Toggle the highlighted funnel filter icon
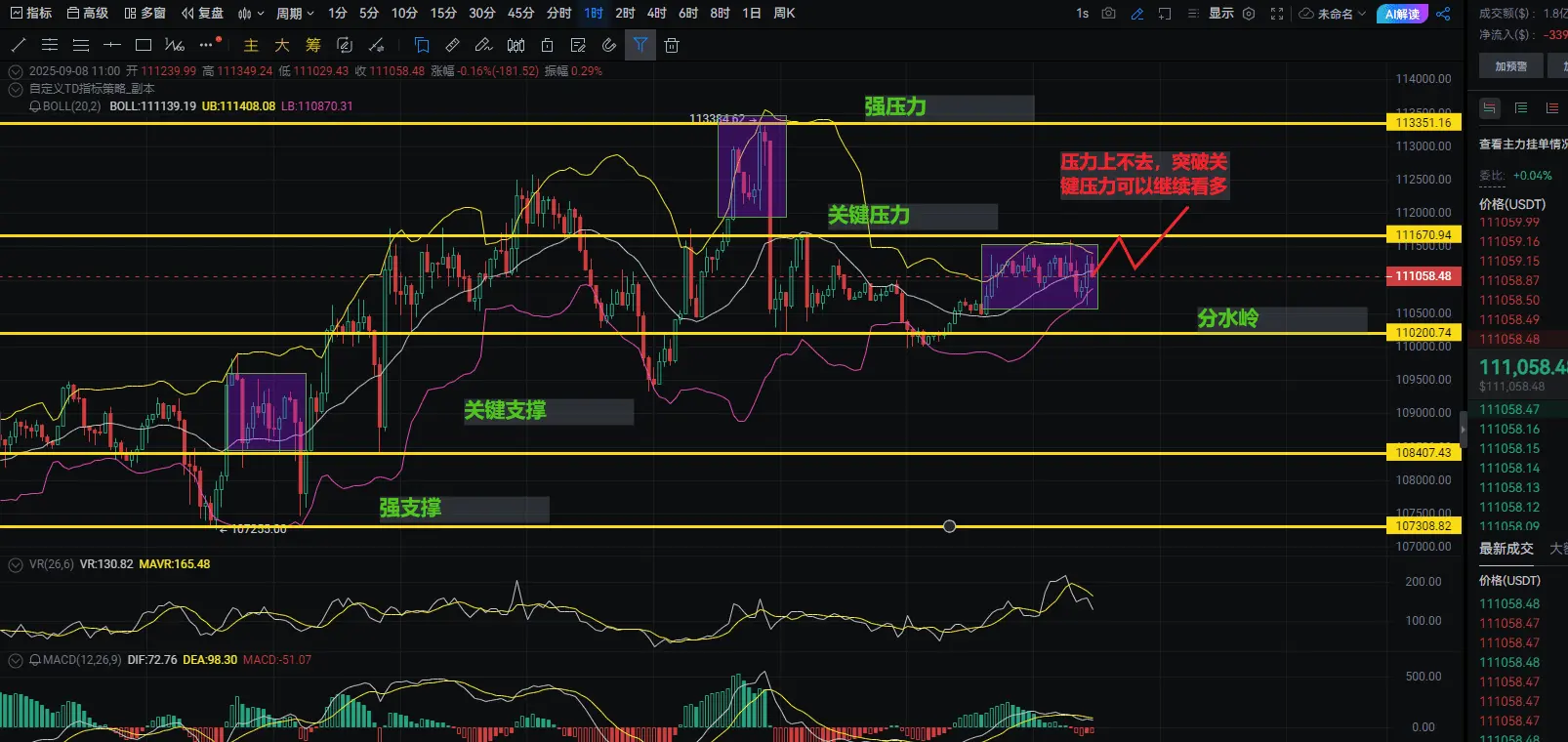This screenshot has width=1568, height=742. click(640, 45)
